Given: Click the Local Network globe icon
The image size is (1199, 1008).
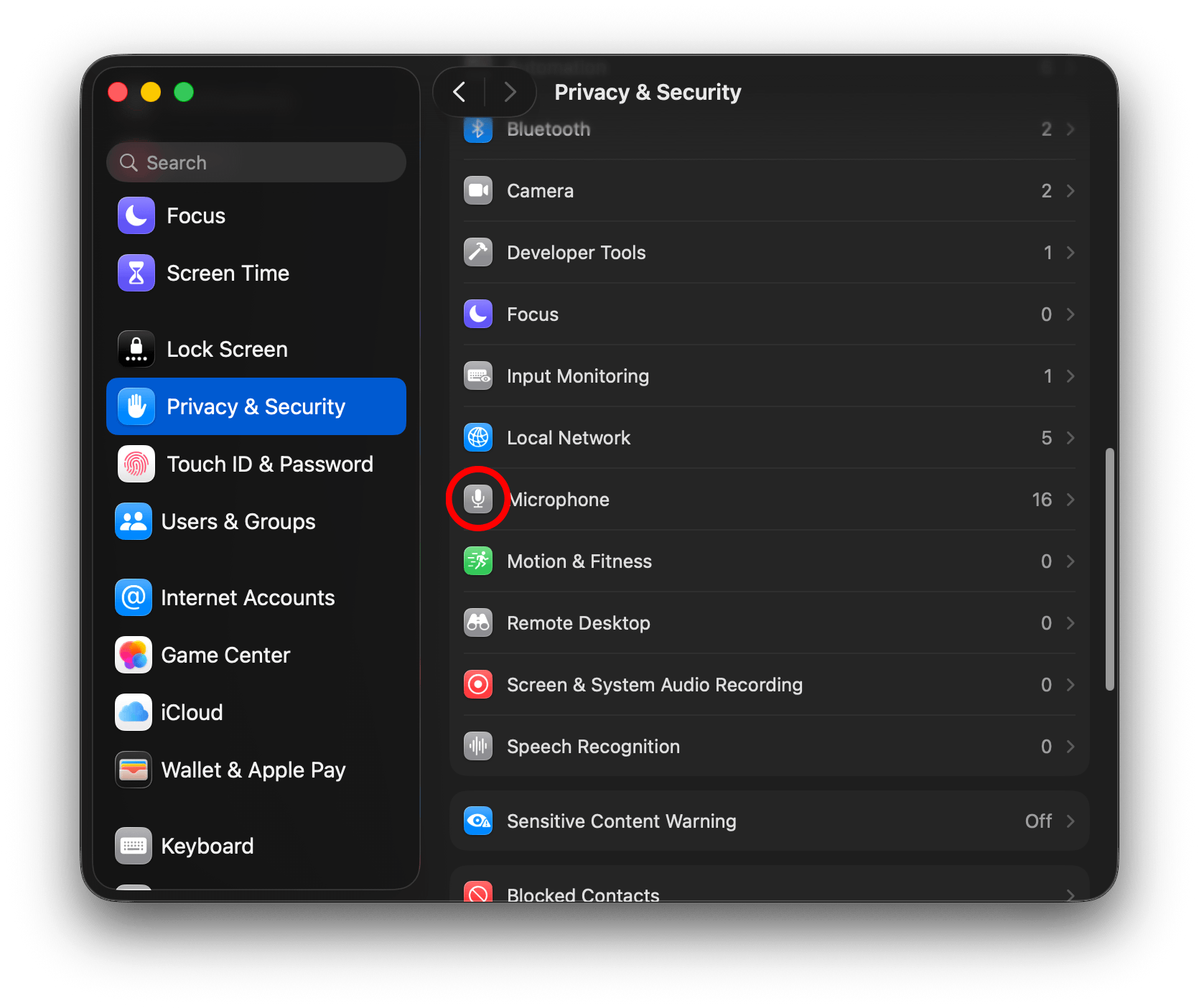Looking at the screenshot, I should point(478,438).
